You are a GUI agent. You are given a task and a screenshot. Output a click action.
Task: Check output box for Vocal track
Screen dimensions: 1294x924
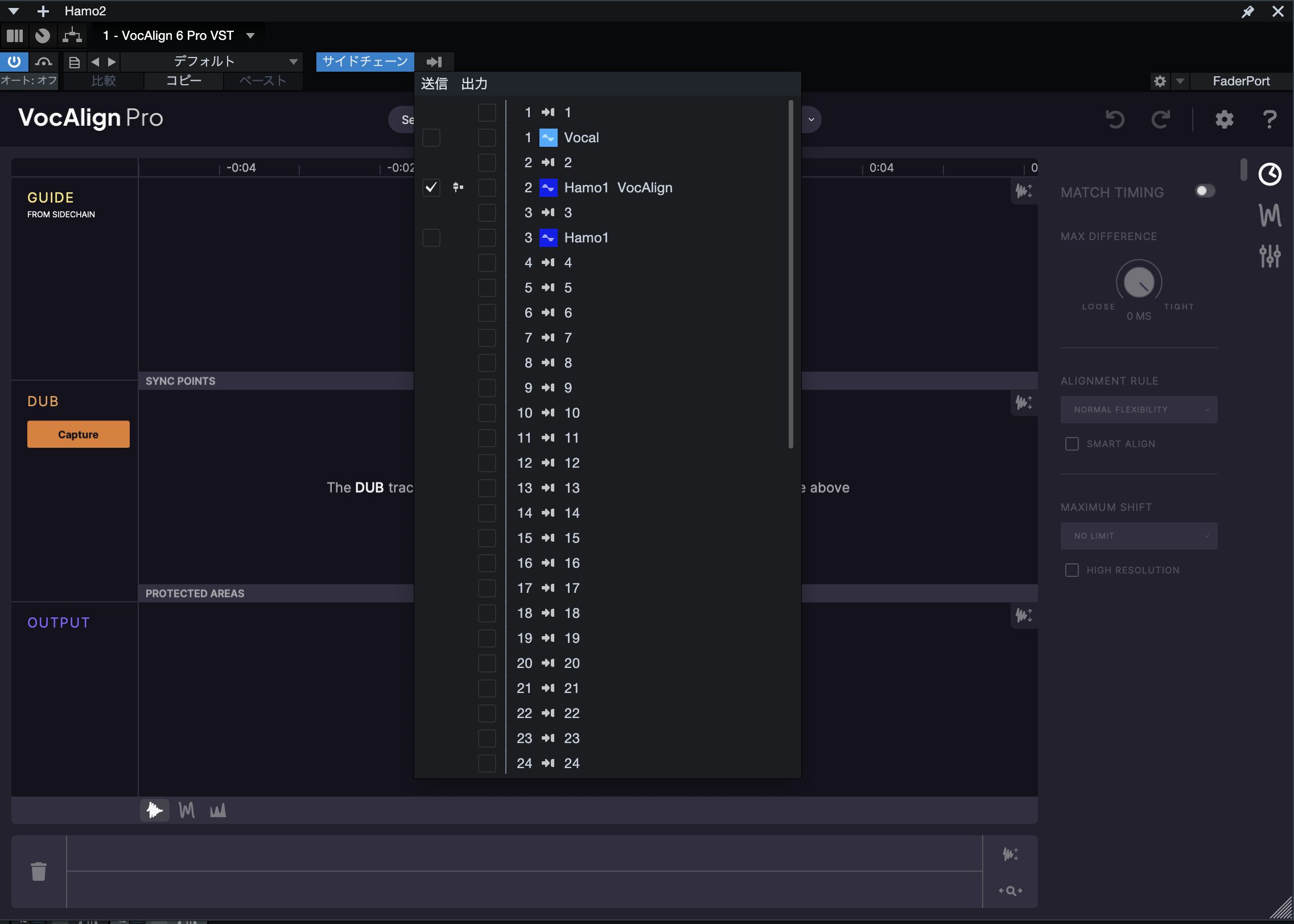pyautogui.click(x=487, y=138)
